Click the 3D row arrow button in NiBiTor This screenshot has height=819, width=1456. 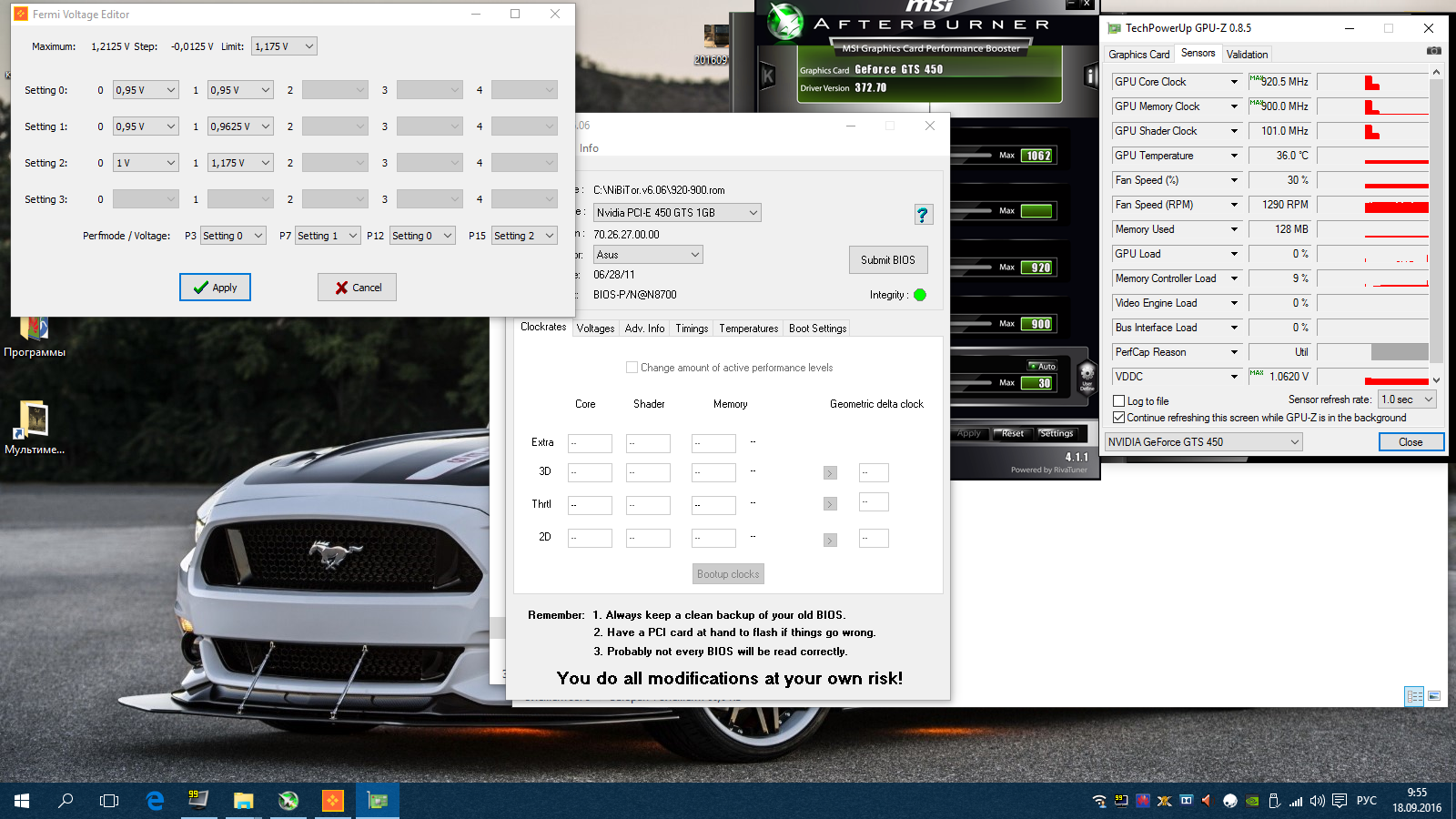pyautogui.click(x=830, y=473)
